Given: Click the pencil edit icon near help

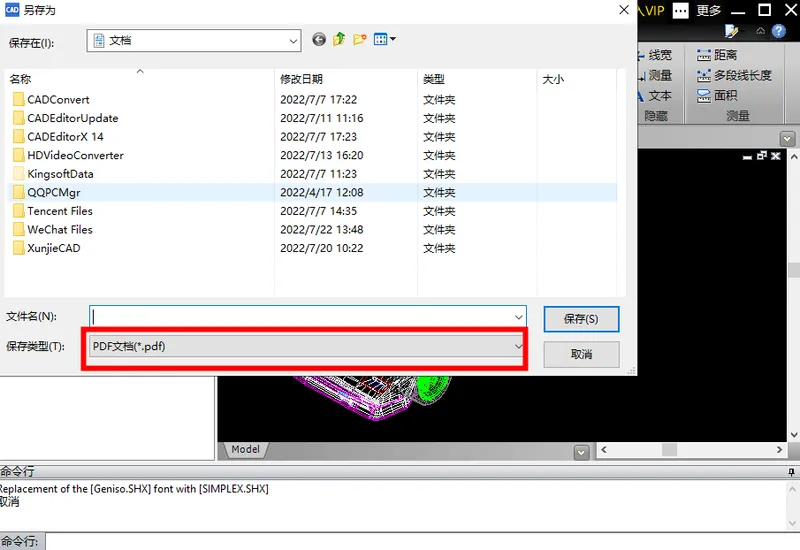Looking at the screenshot, I should 732,32.
